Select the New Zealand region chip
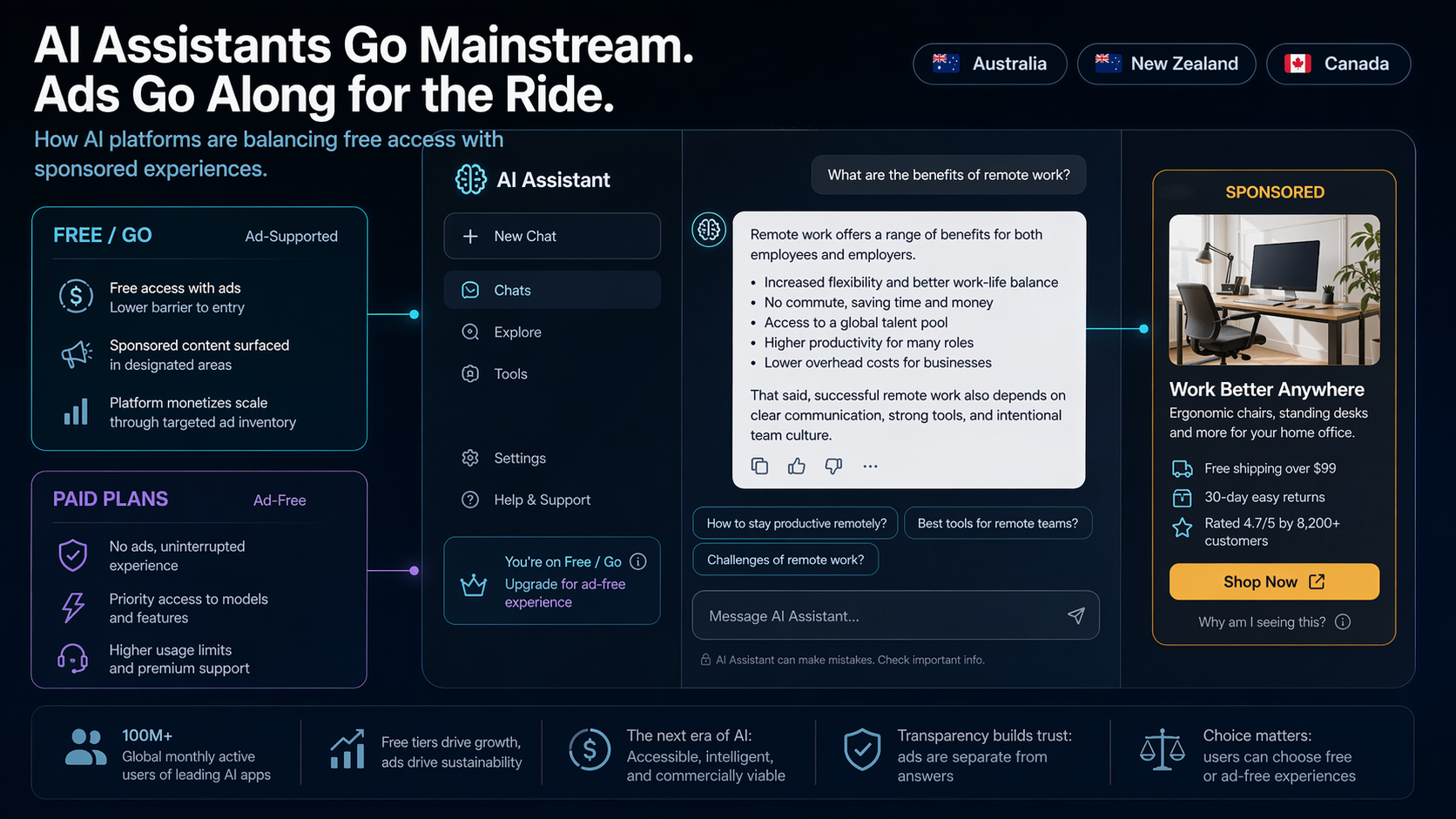The image size is (1456, 819). click(x=1167, y=64)
